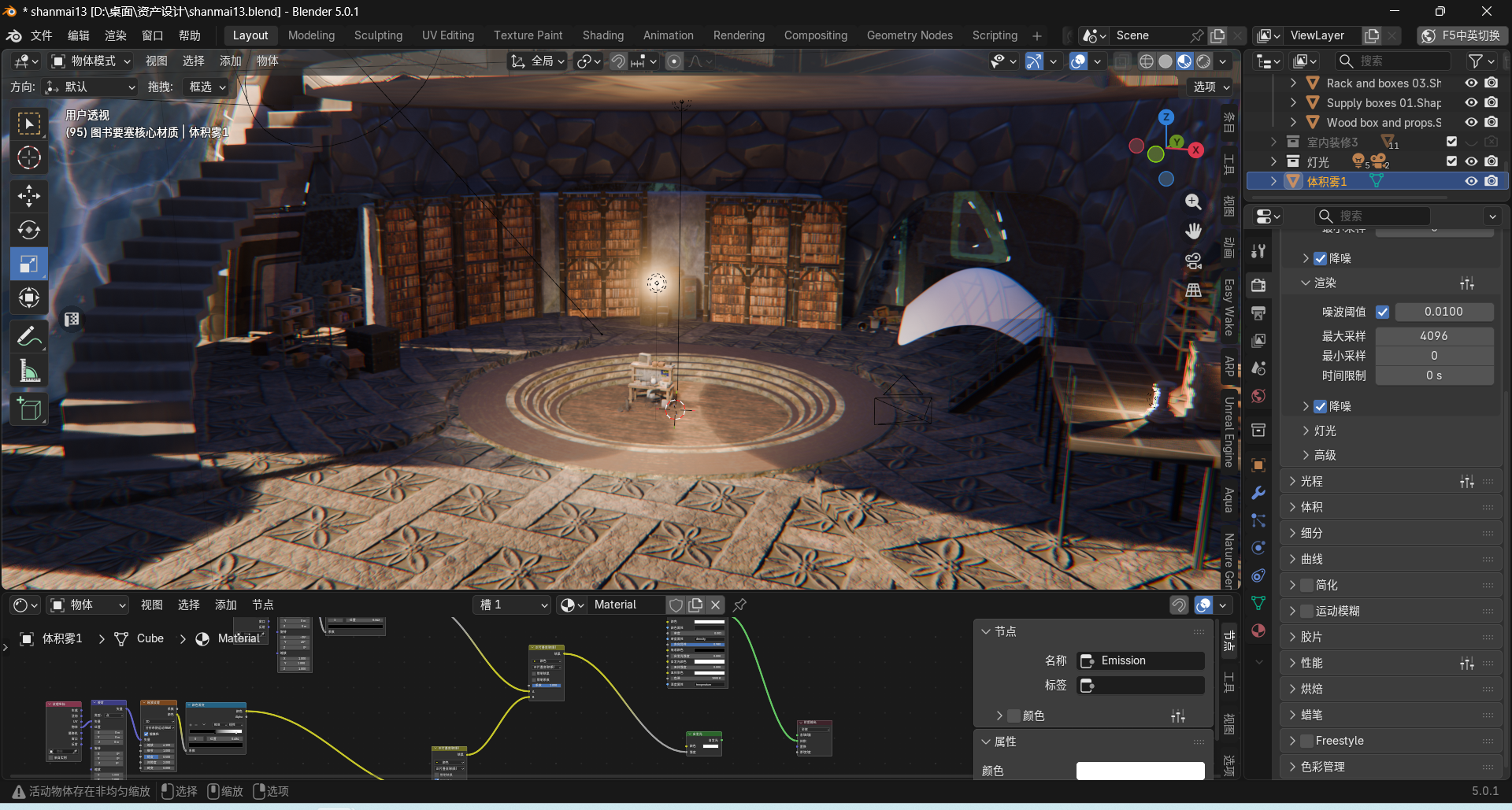The width and height of the screenshot is (1512, 810).
Task: Select the Move tool in the viewport toolbar
Action: pyautogui.click(x=29, y=195)
